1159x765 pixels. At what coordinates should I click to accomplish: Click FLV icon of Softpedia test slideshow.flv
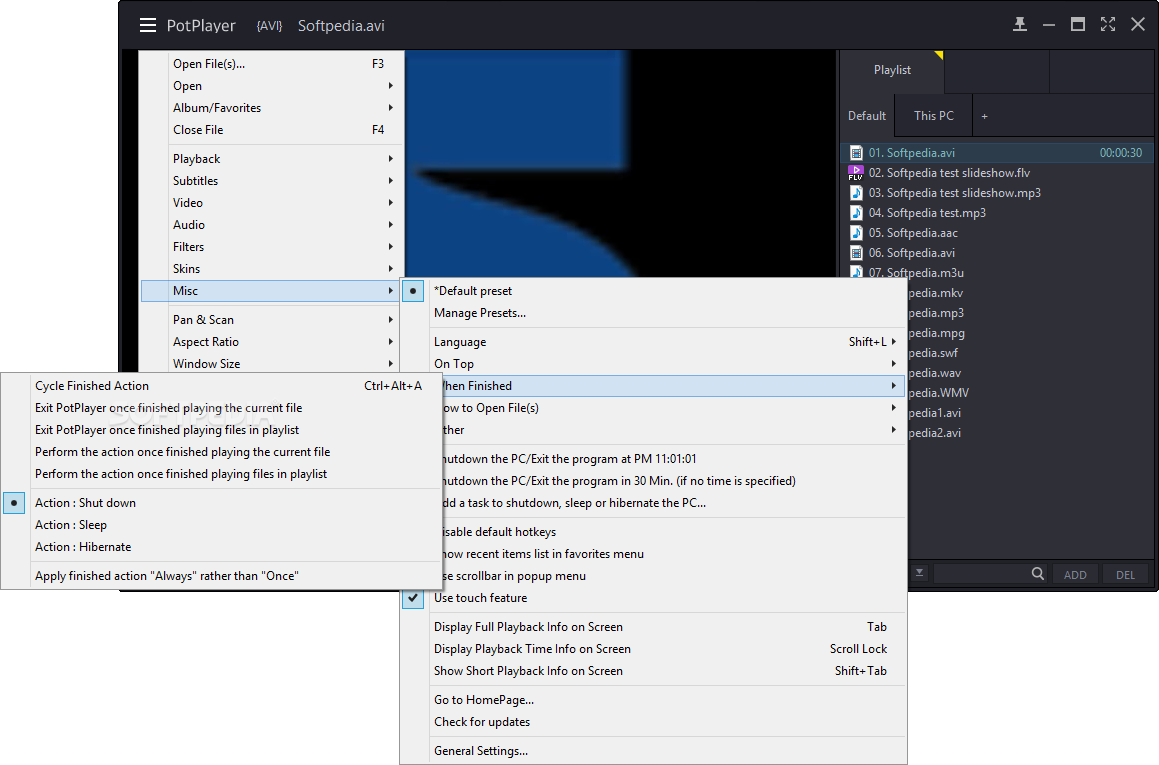[856, 173]
